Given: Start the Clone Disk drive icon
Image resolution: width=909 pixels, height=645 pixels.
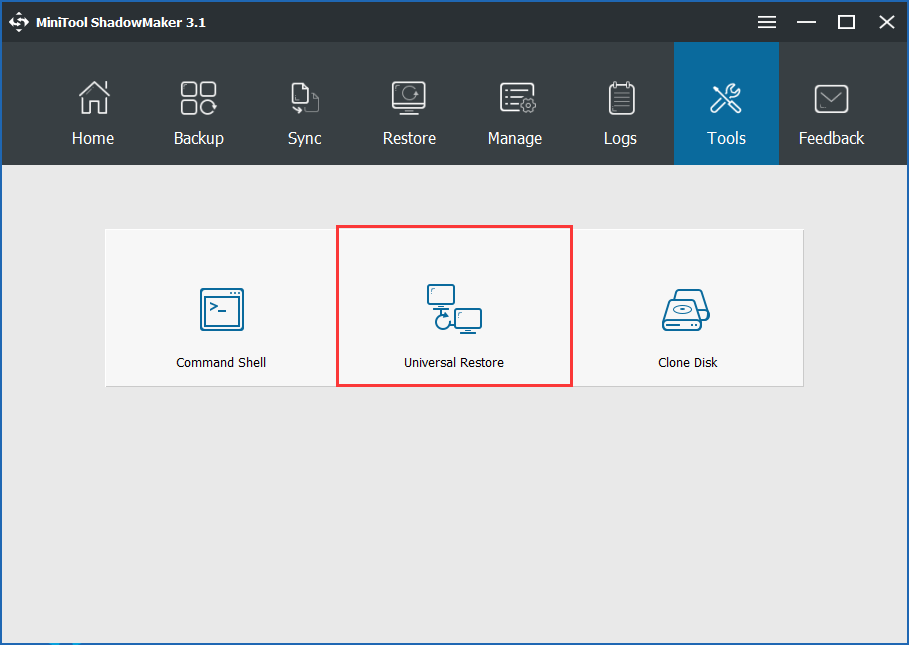Looking at the screenshot, I should (687, 310).
